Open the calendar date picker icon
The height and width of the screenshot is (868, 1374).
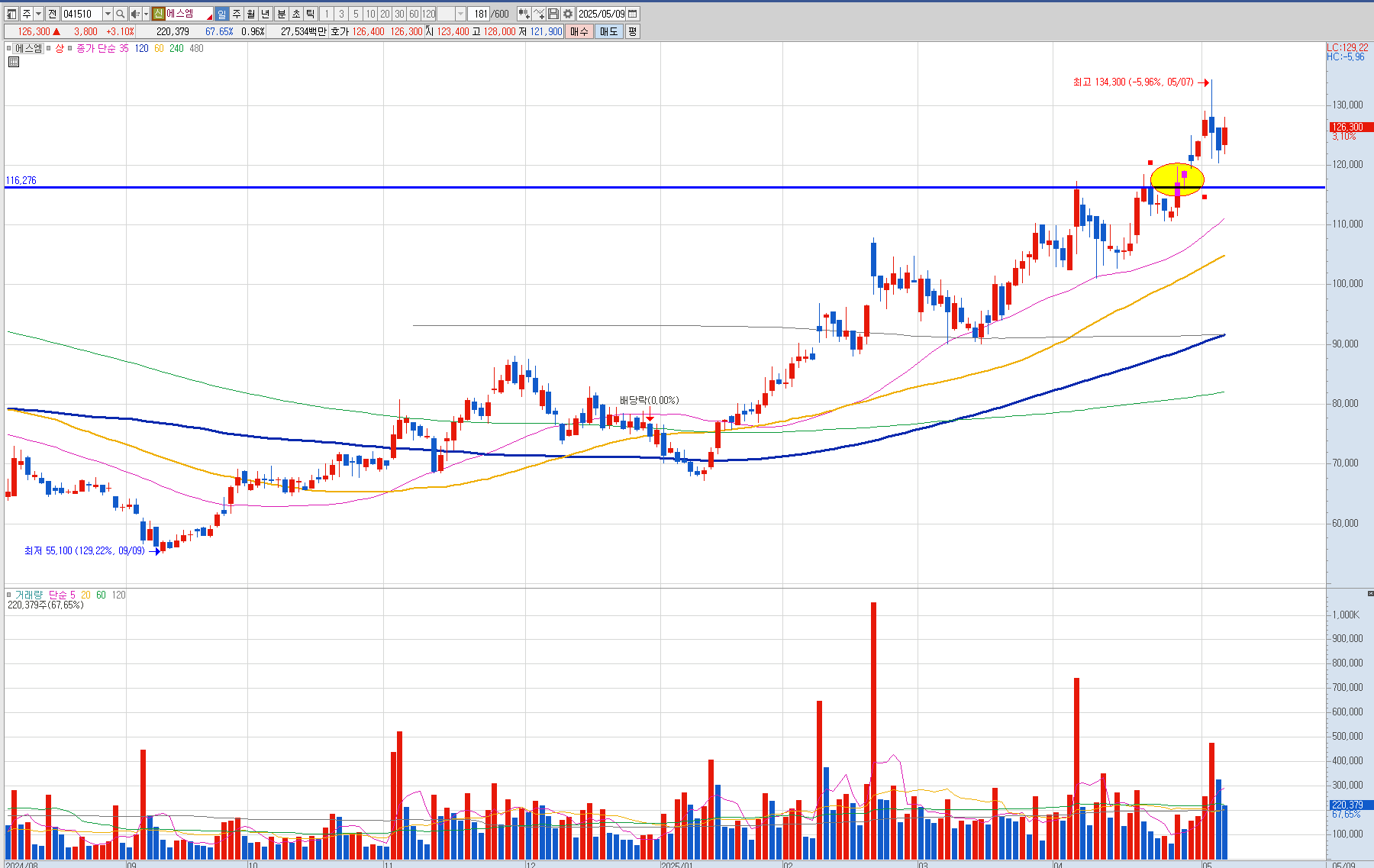coord(633,14)
